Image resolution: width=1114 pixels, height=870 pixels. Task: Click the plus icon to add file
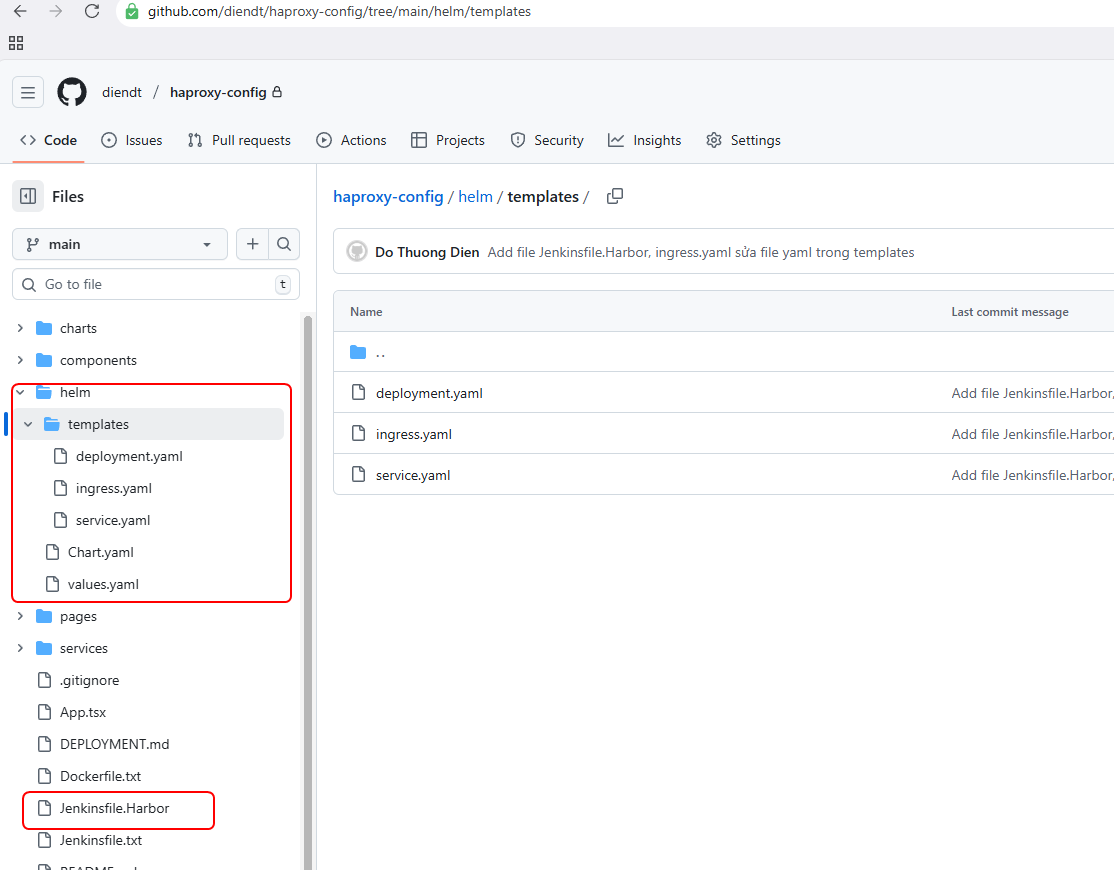(253, 244)
